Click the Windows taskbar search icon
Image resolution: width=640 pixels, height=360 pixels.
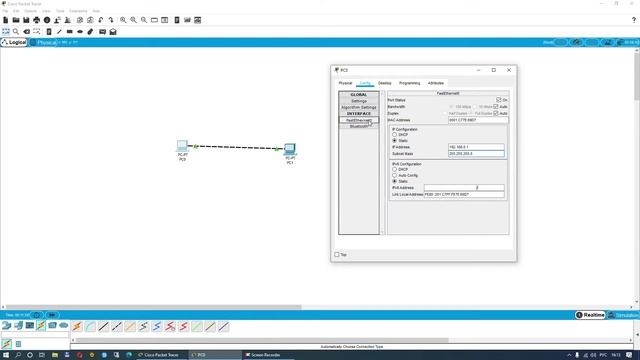(18, 355)
